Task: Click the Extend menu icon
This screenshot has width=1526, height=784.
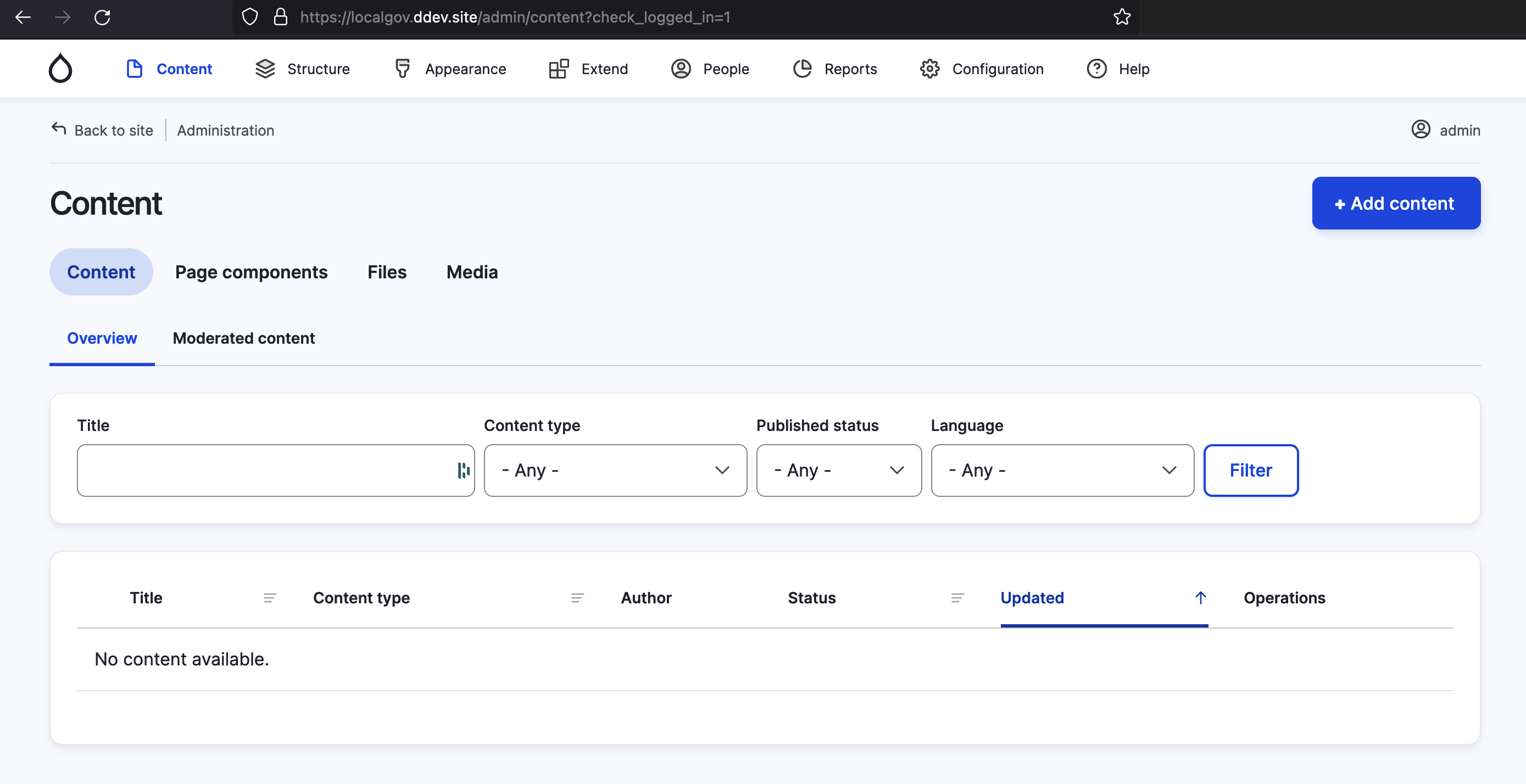Action: coord(558,68)
